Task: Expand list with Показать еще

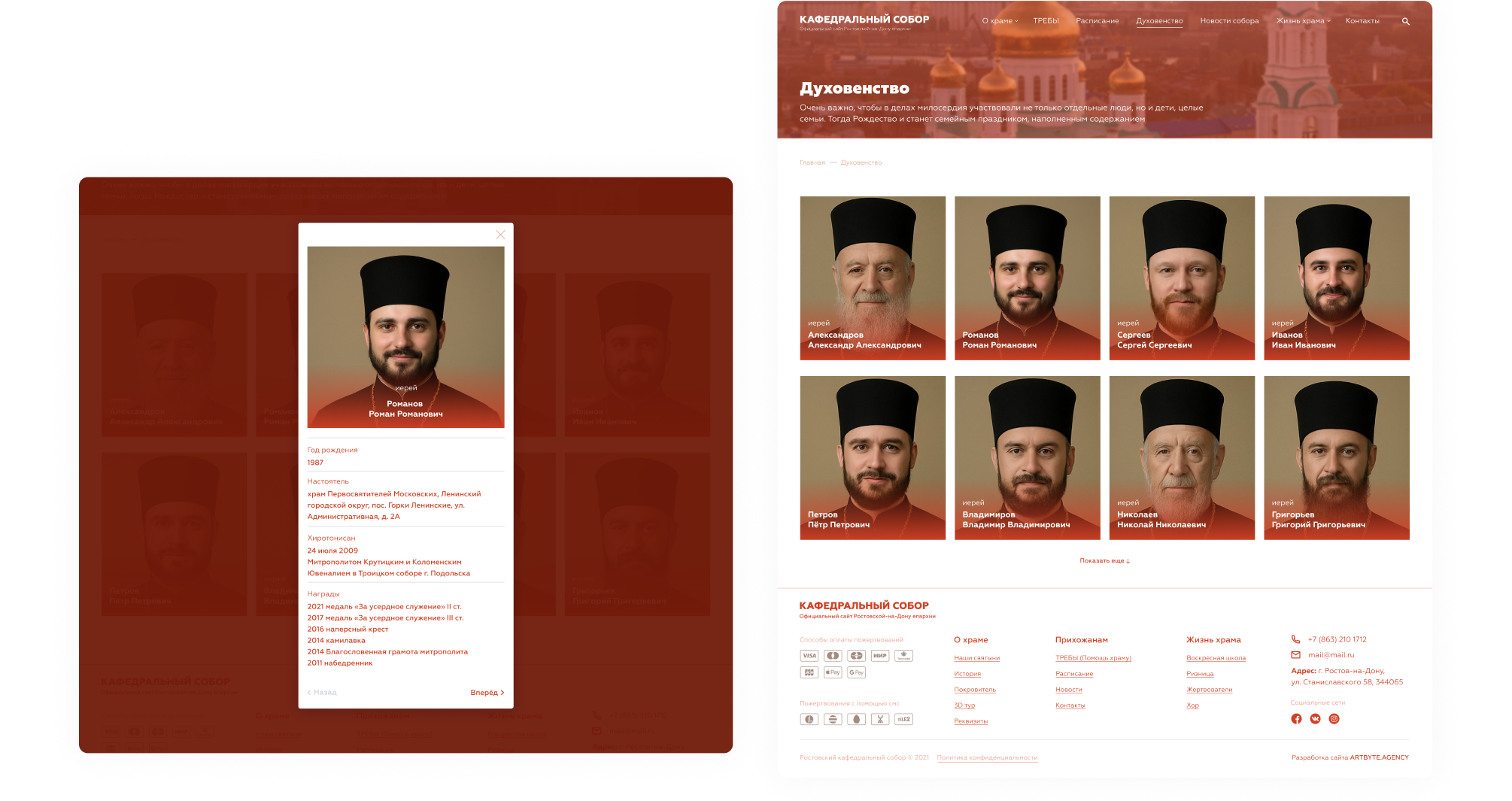Action: pyautogui.click(x=1104, y=560)
